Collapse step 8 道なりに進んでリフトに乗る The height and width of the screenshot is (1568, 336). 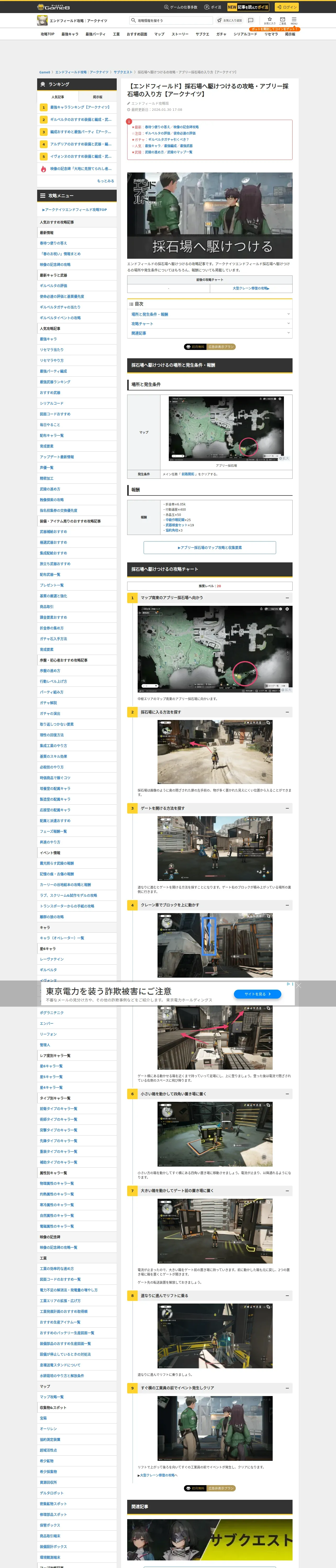click(287, 1295)
